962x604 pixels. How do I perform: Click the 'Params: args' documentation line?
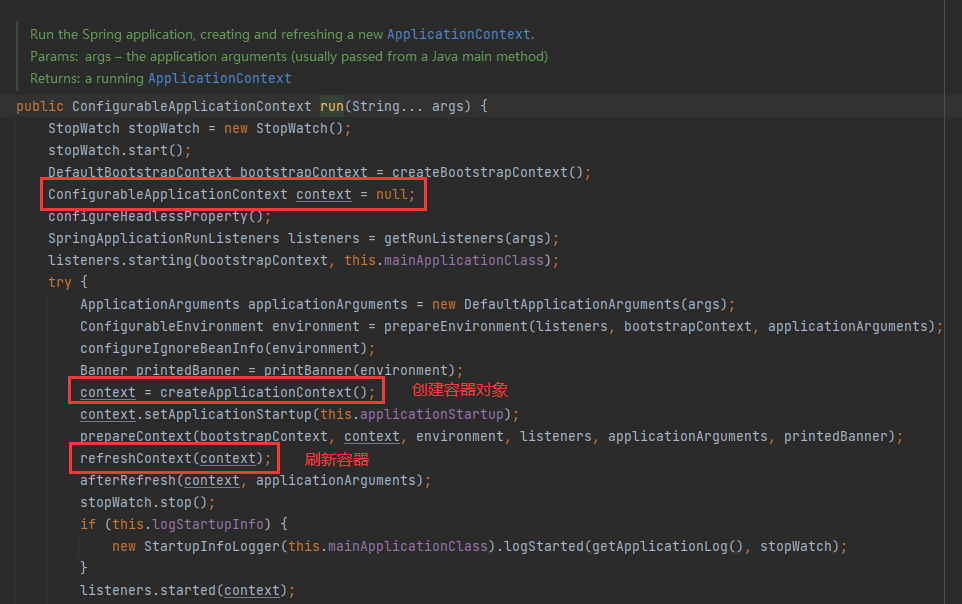pos(289,56)
